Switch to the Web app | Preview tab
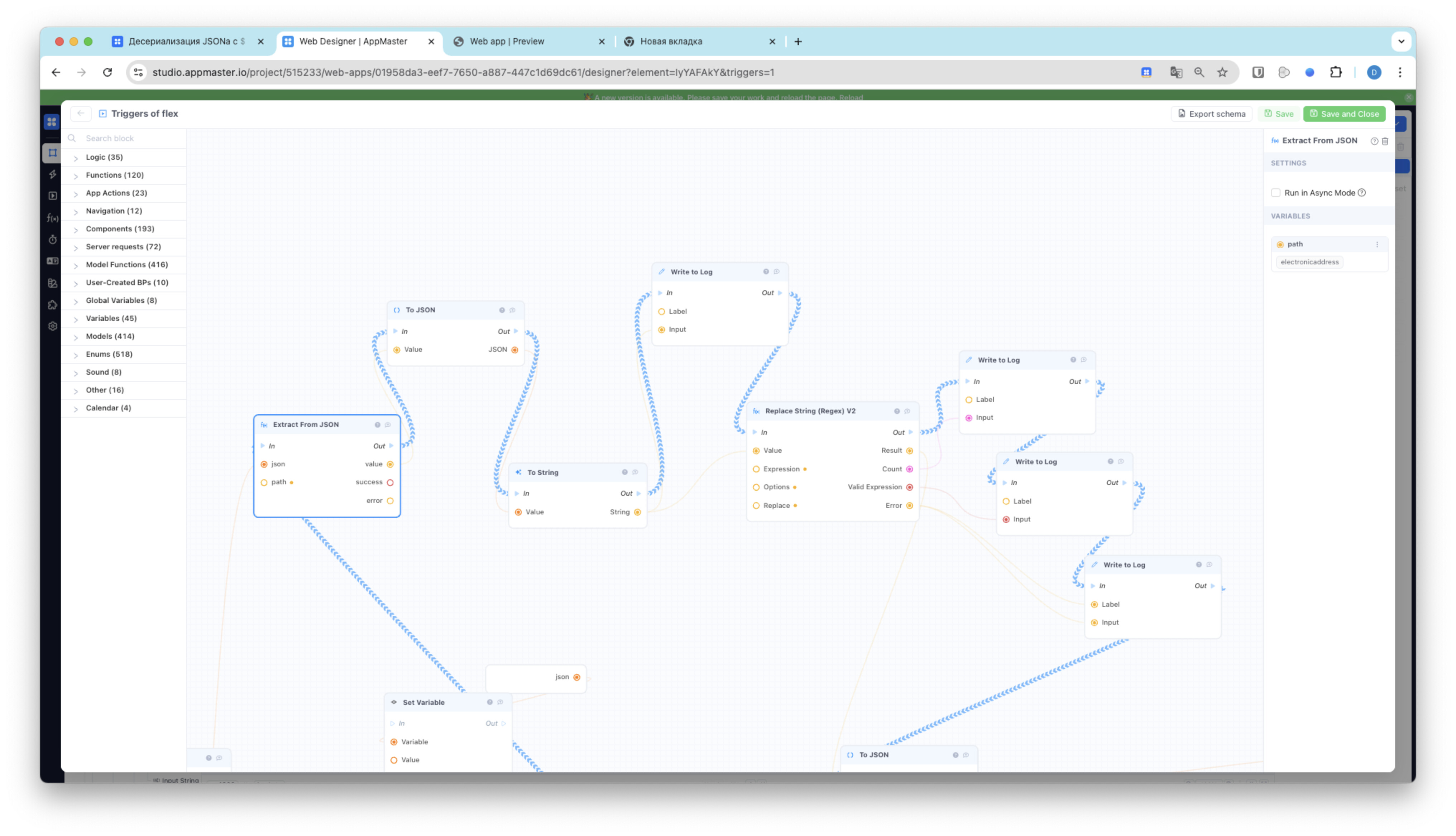The width and height of the screenshot is (1456, 836). [528, 41]
